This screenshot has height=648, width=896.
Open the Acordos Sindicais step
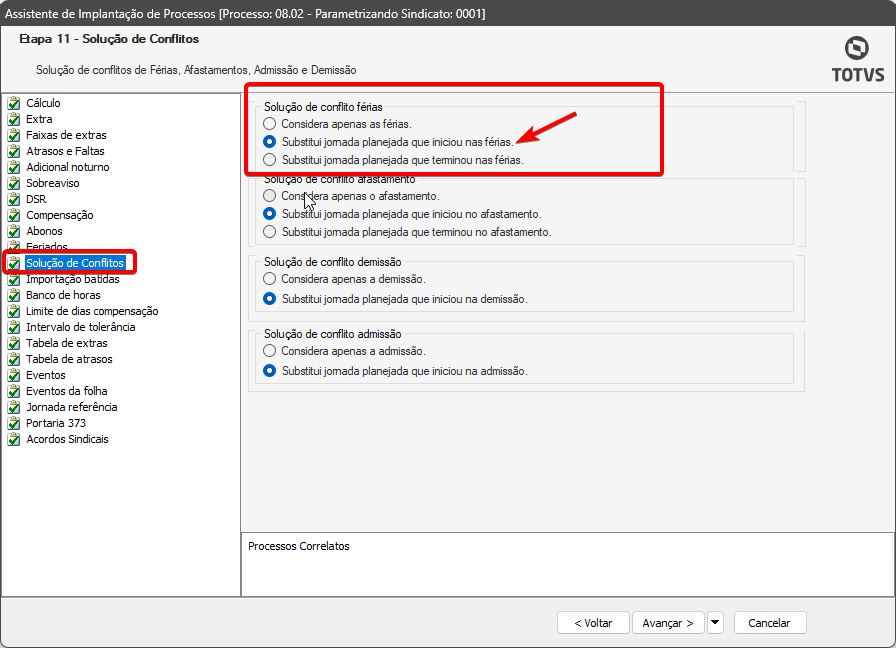tap(67, 439)
